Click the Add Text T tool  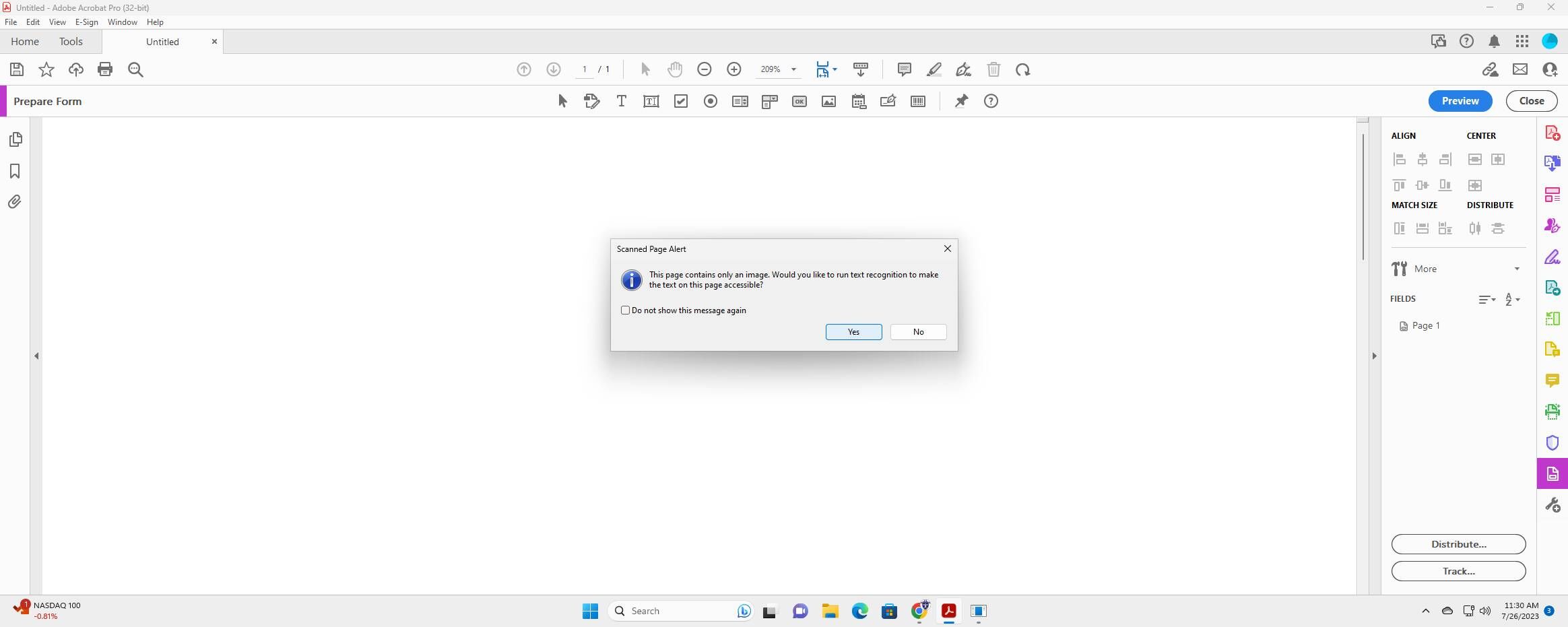tap(621, 101)
